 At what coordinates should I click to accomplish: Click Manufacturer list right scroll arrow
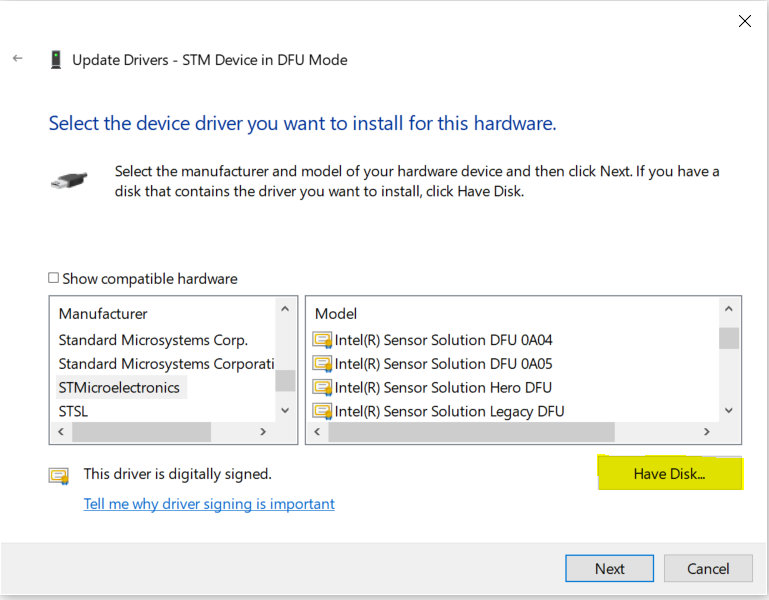[x=263, y=432]
